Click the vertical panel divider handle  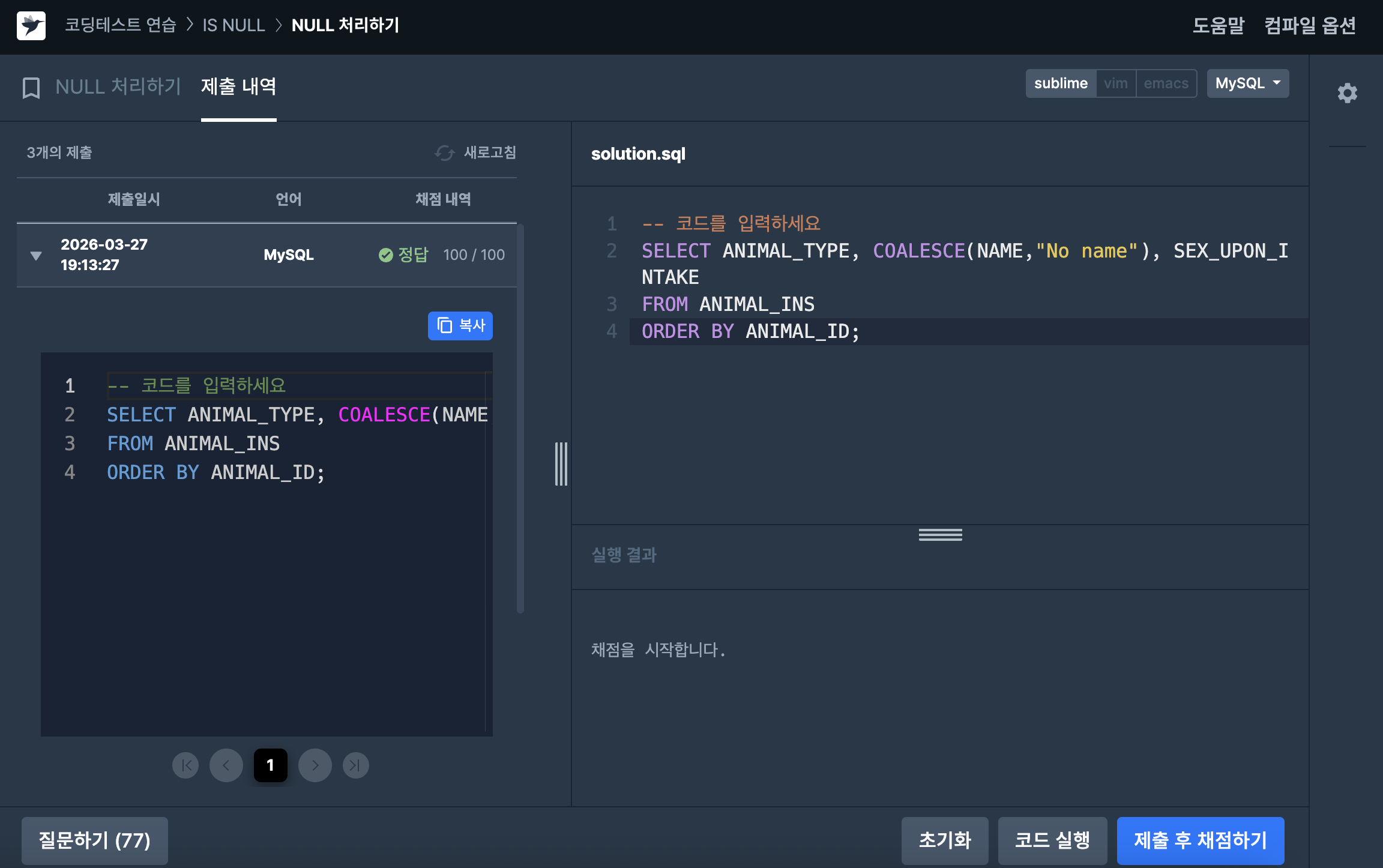point(561,464)
